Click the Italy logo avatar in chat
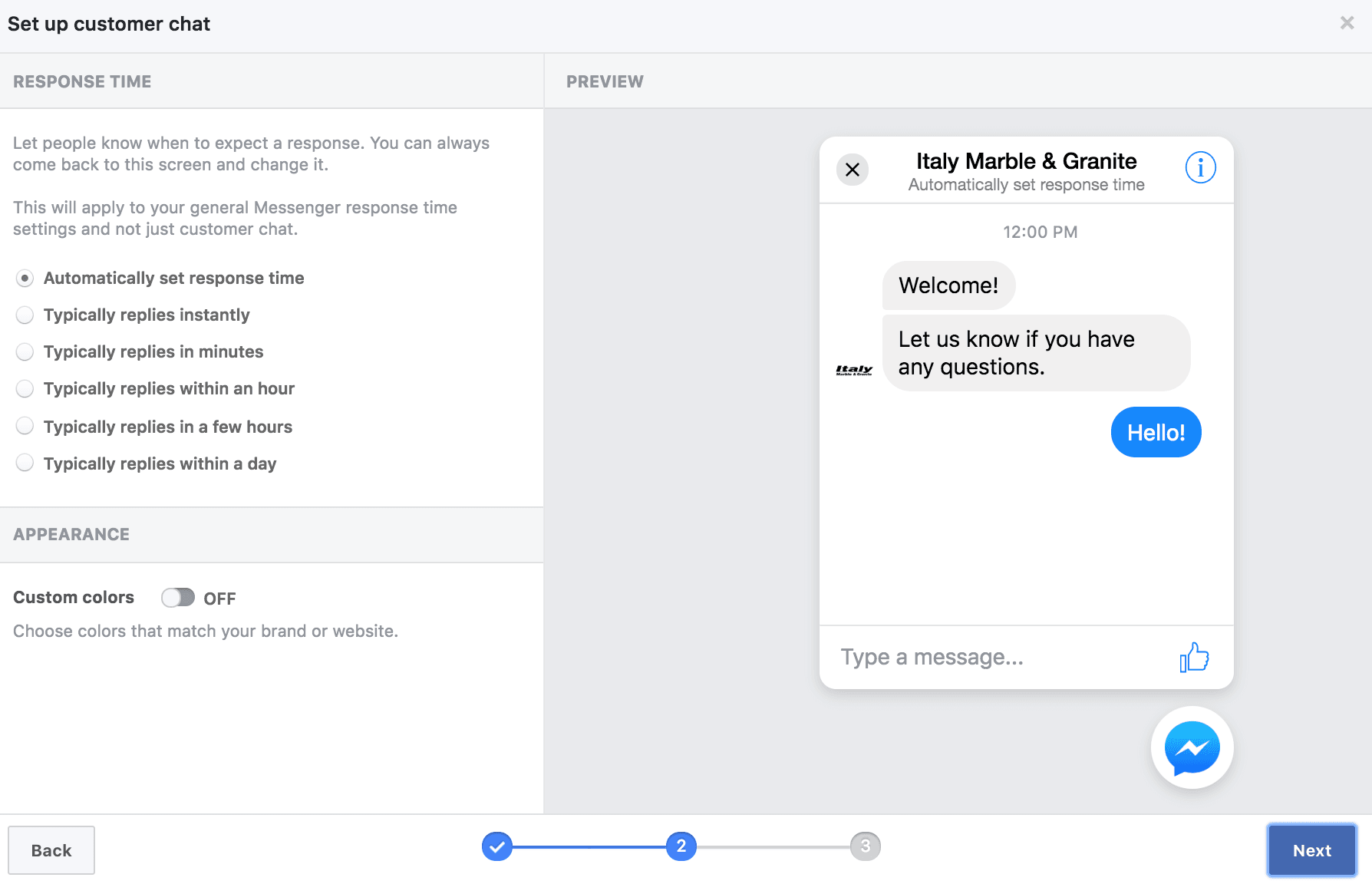 pos(854,371)
